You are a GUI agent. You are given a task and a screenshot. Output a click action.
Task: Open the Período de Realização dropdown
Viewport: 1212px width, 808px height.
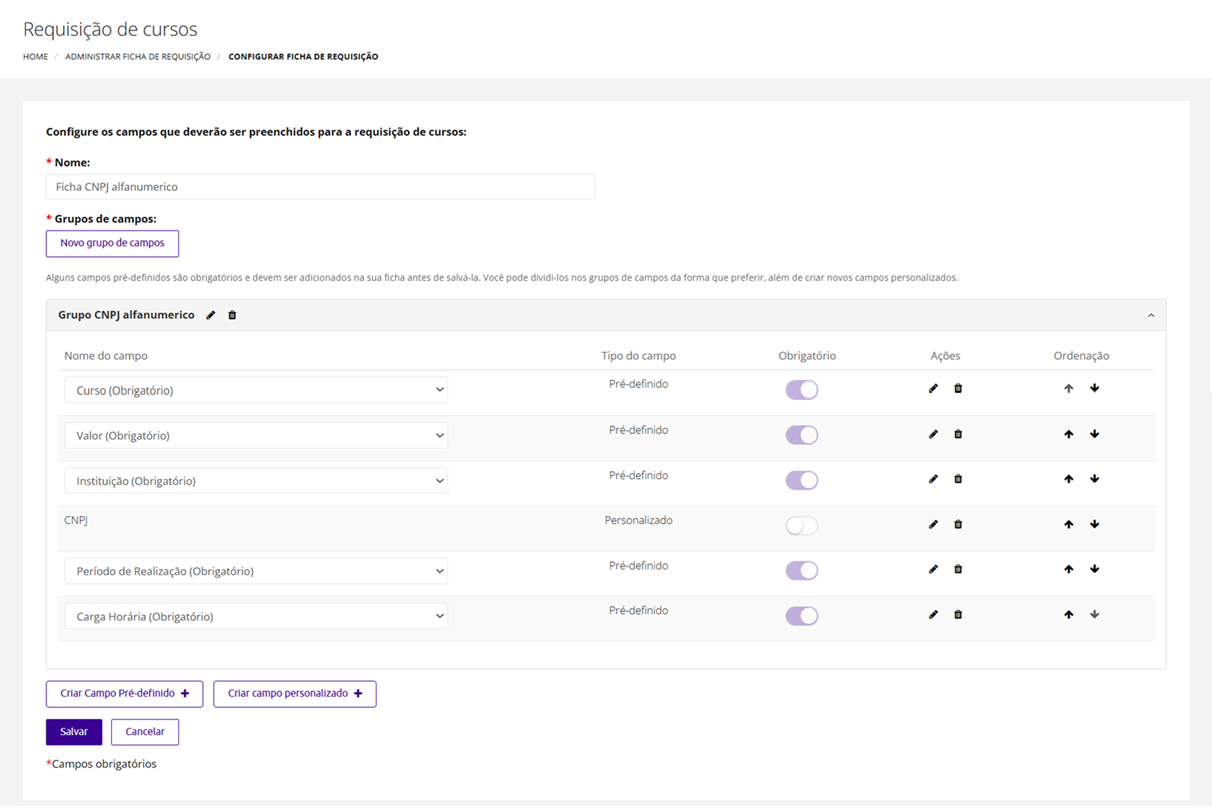pos(256,571)
